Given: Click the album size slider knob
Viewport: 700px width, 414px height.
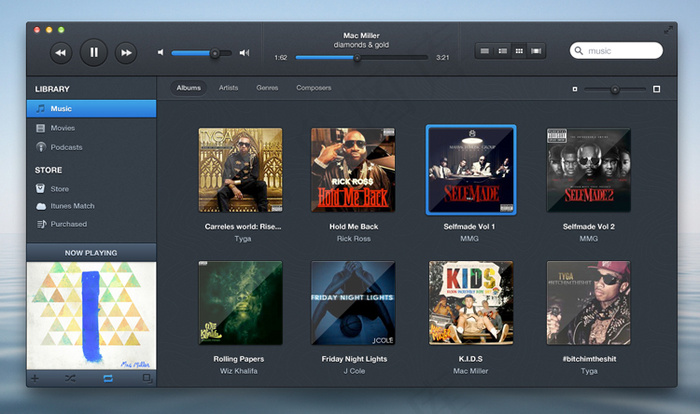Looking at the screenshot, I should point(615,89).
